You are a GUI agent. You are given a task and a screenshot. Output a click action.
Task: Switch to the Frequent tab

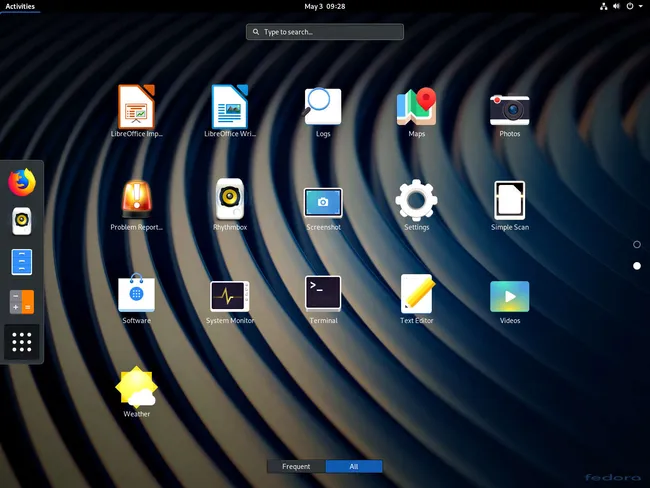pyautogui.click(x=296, y=466)
